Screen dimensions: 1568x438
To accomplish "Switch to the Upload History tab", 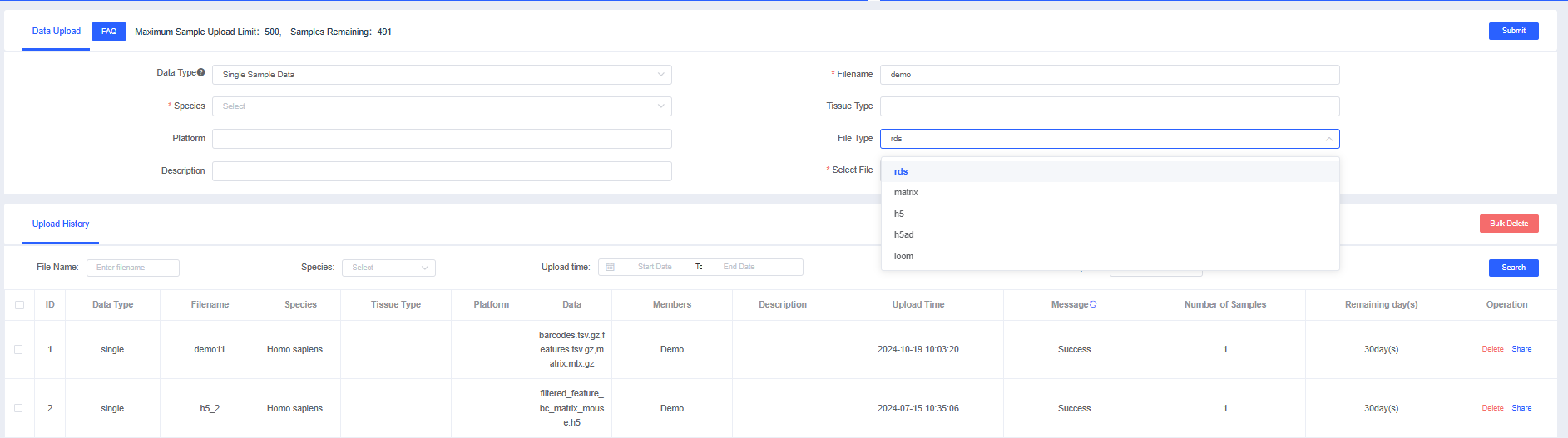I will point(61,224).
